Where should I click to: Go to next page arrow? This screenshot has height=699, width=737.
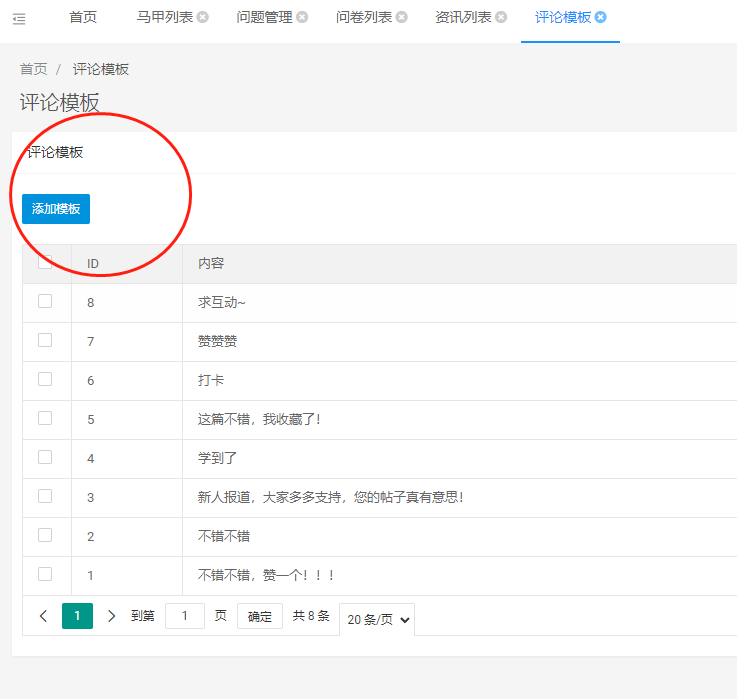(111, 616)
